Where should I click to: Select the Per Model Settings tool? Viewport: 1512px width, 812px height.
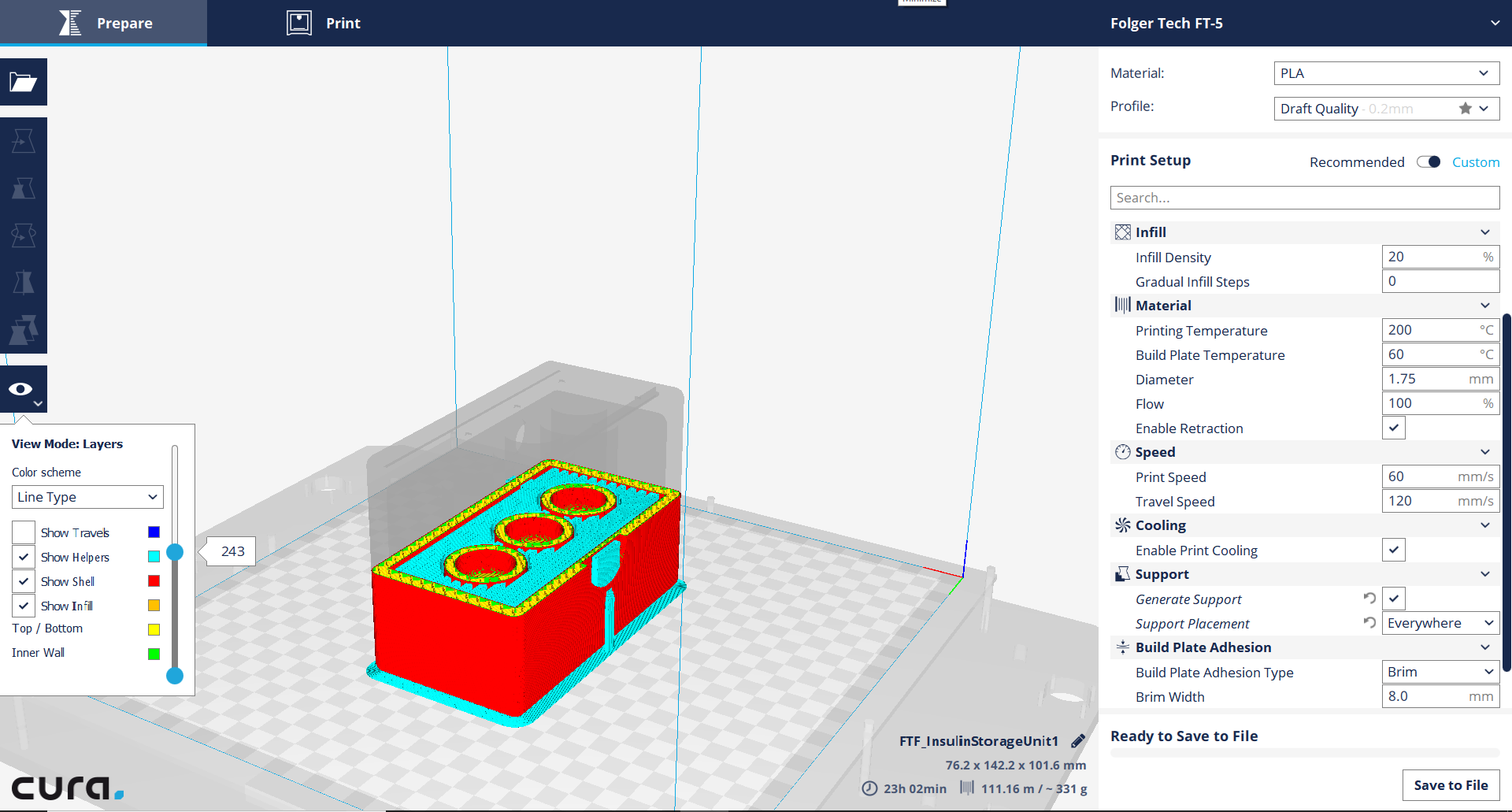click(x=23, y=330)
